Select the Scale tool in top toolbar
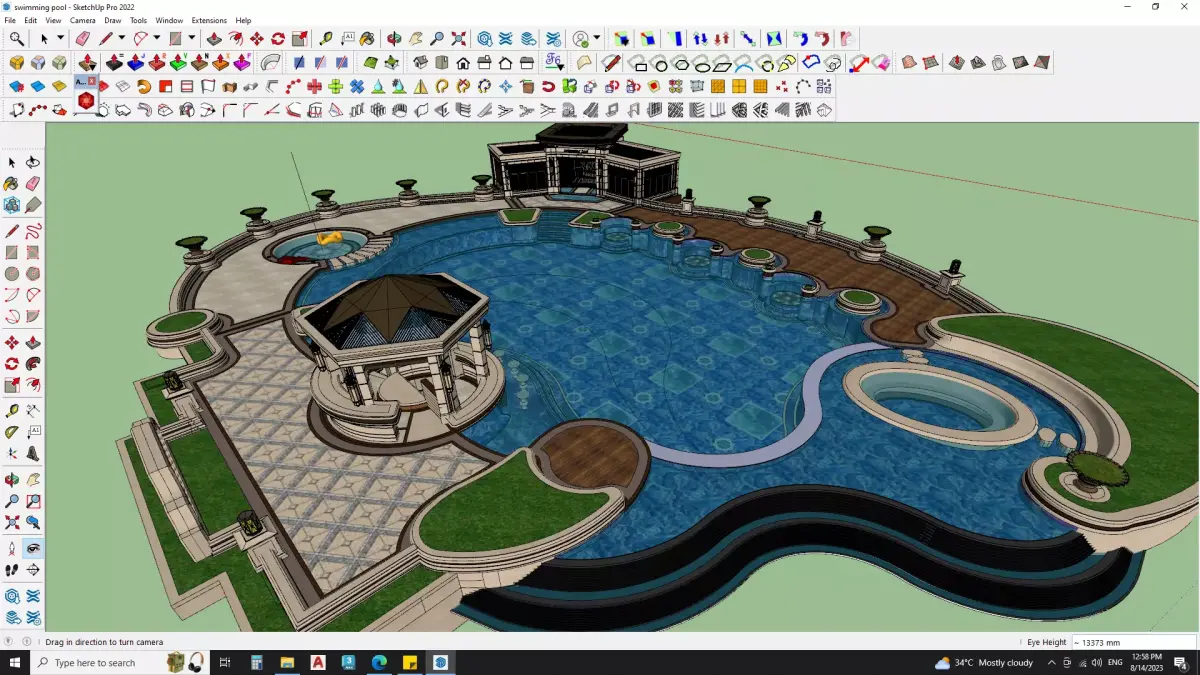Viewport: 1200px width, 675px height. click(299, 39)
